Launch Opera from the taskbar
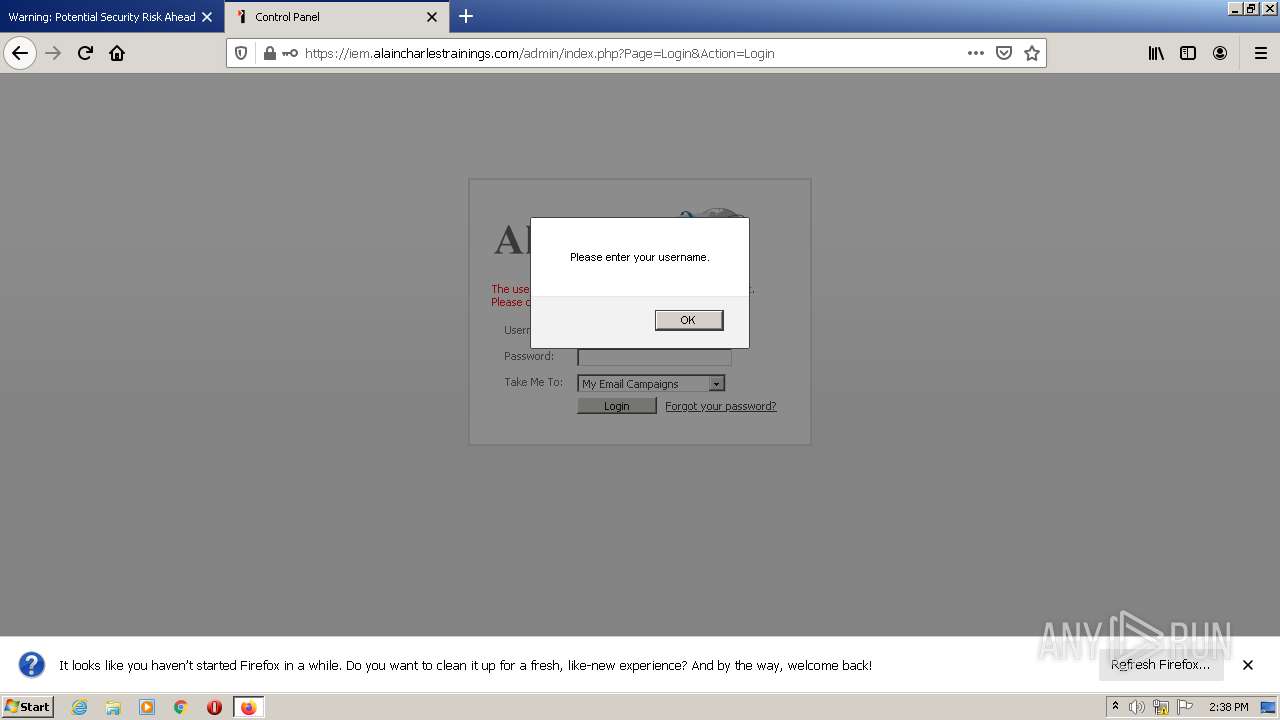 [214, 707]
